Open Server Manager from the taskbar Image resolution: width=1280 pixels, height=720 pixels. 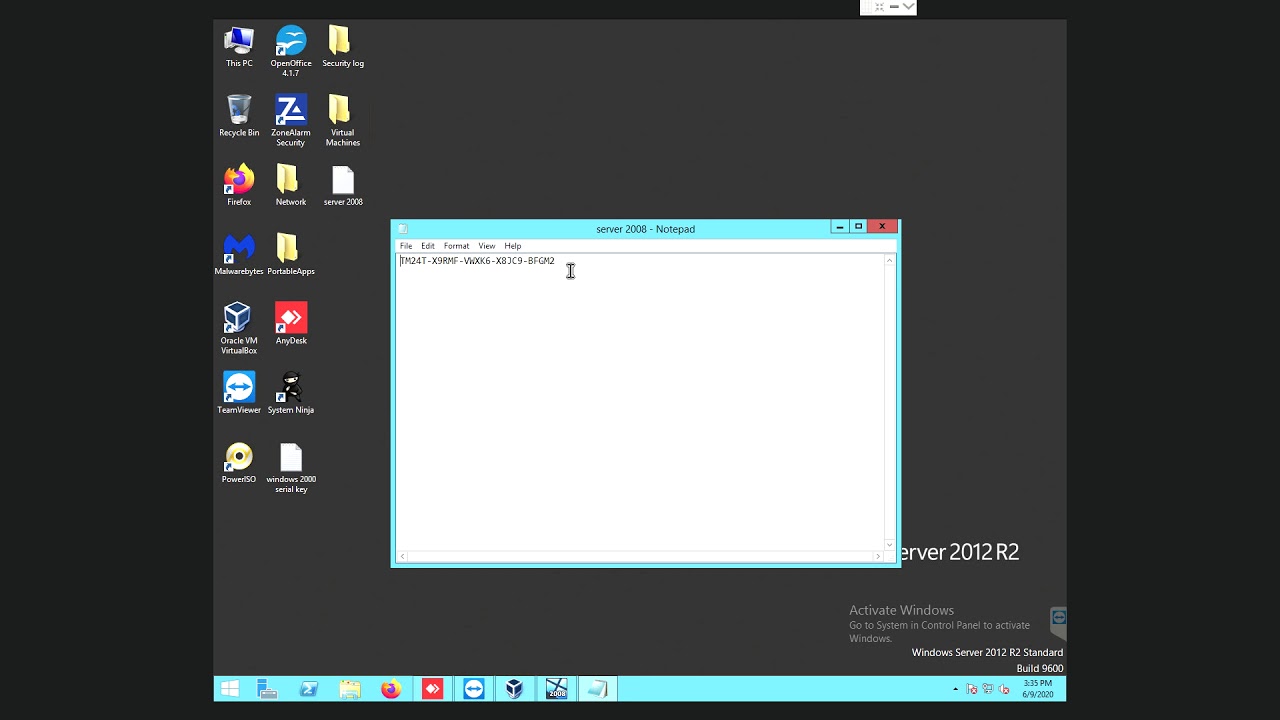click(267, 689)
